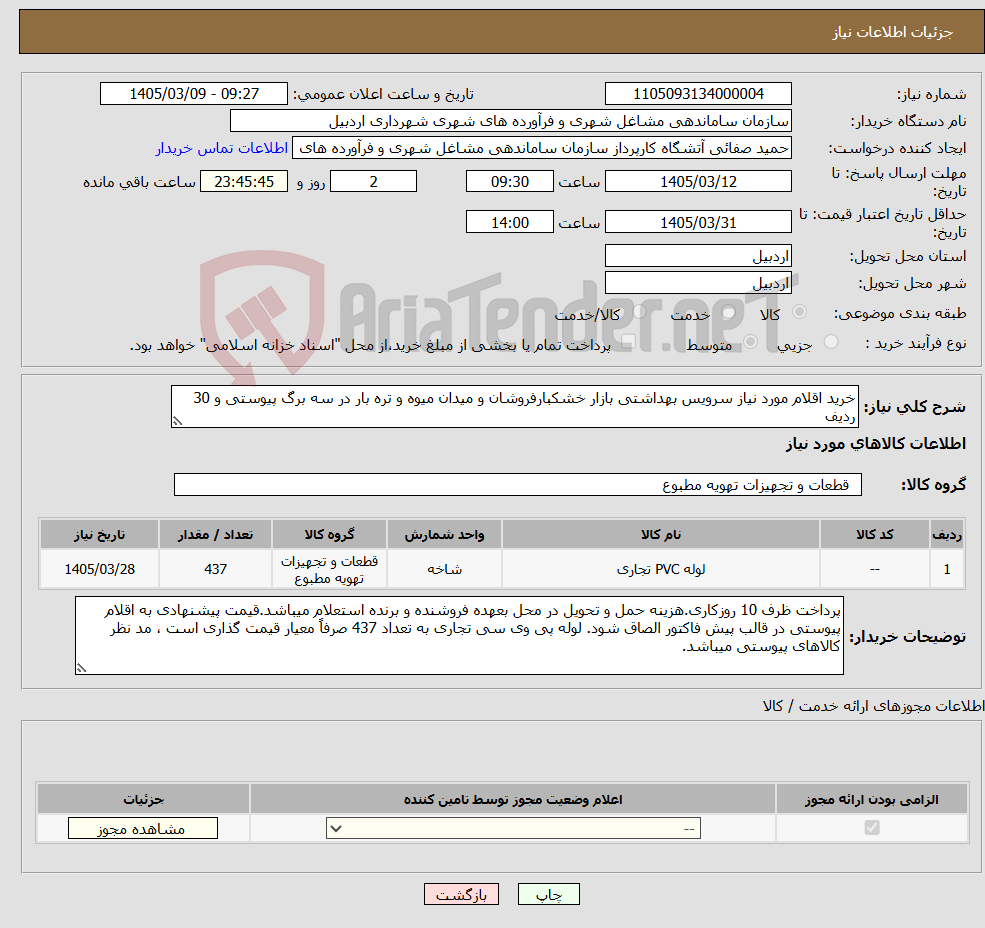Click the delivery city field اردبیل
This screenshot has width=985, height=928.
(x=698, y=283)
